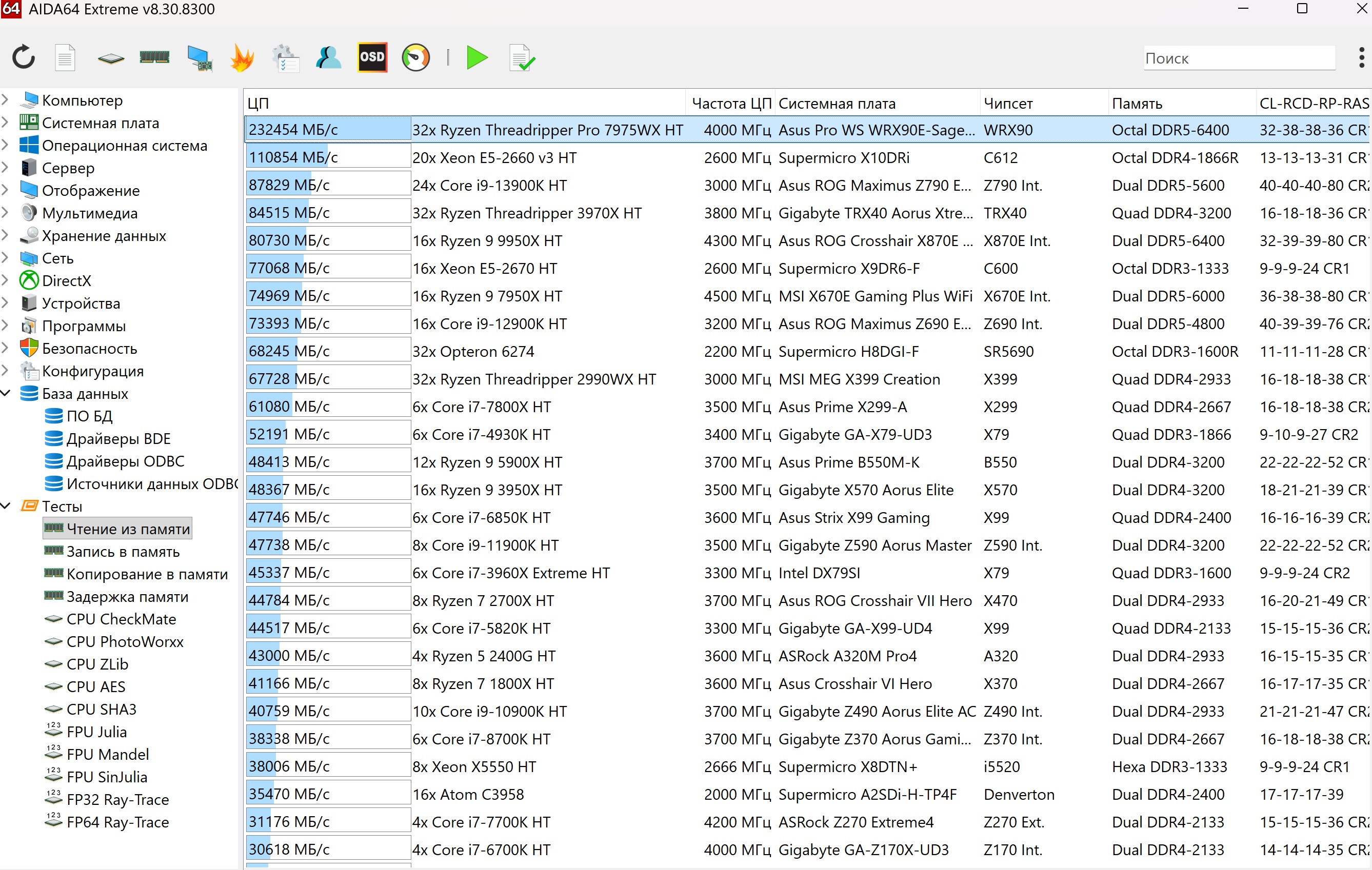Select ПО БД in the tree

coord(89,416)
